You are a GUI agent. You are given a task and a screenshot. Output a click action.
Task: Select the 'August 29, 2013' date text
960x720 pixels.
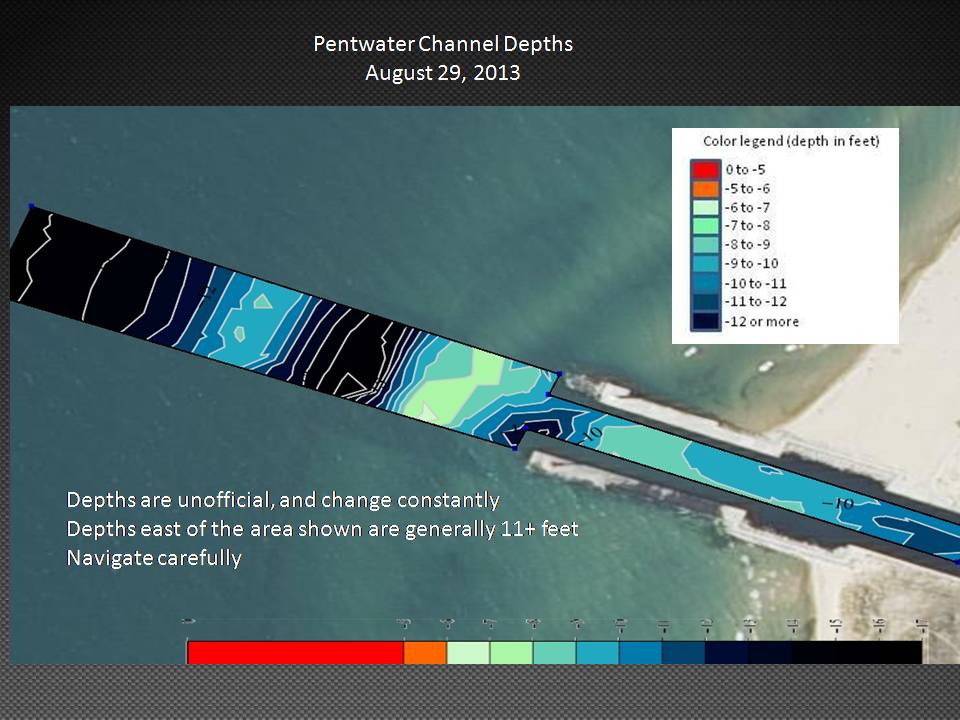443,73
